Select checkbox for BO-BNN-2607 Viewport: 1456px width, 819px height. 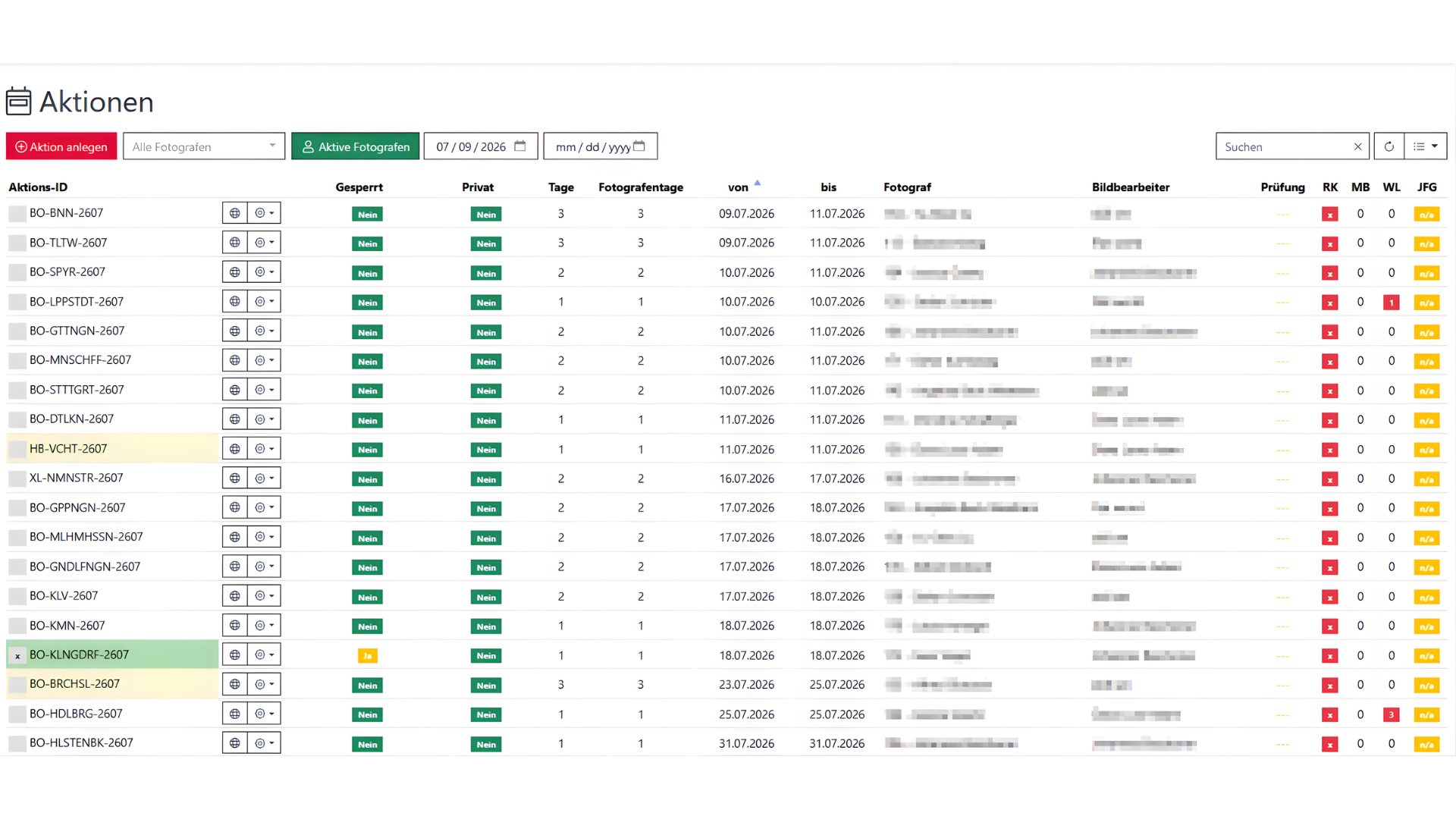(17, 214)
